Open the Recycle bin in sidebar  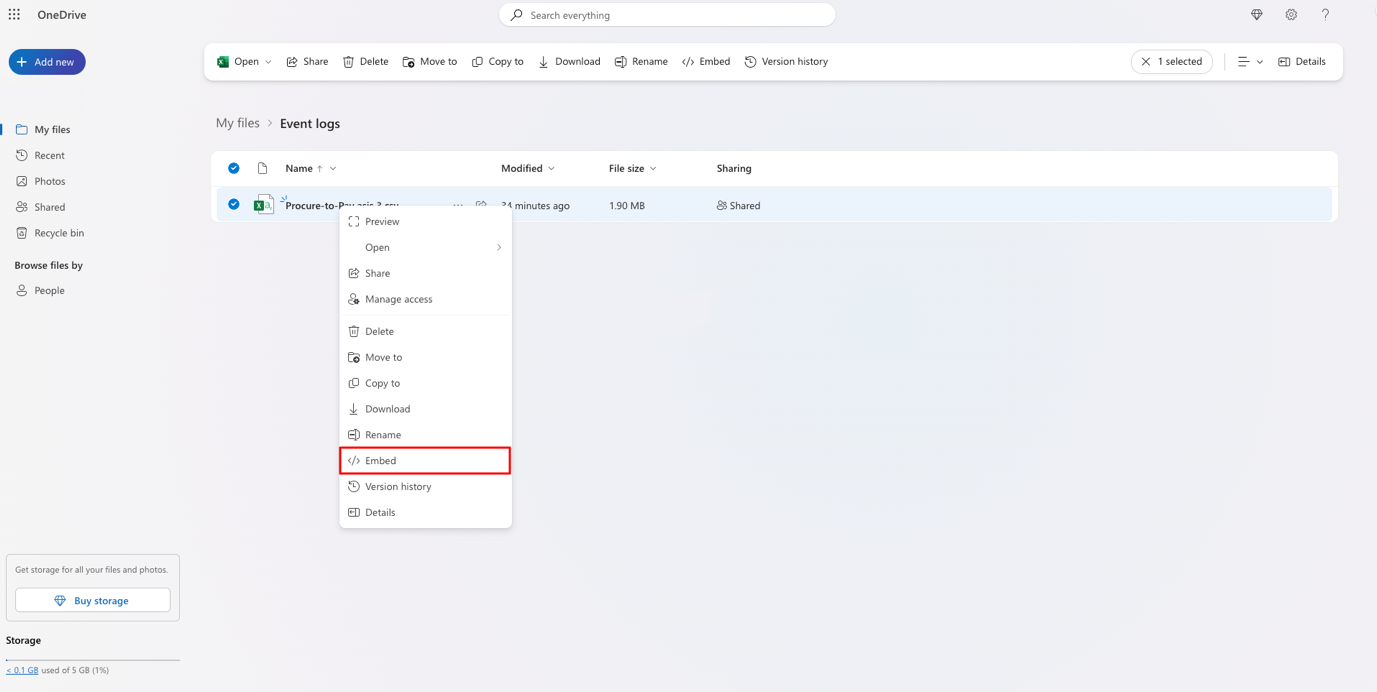pos(59,233)
